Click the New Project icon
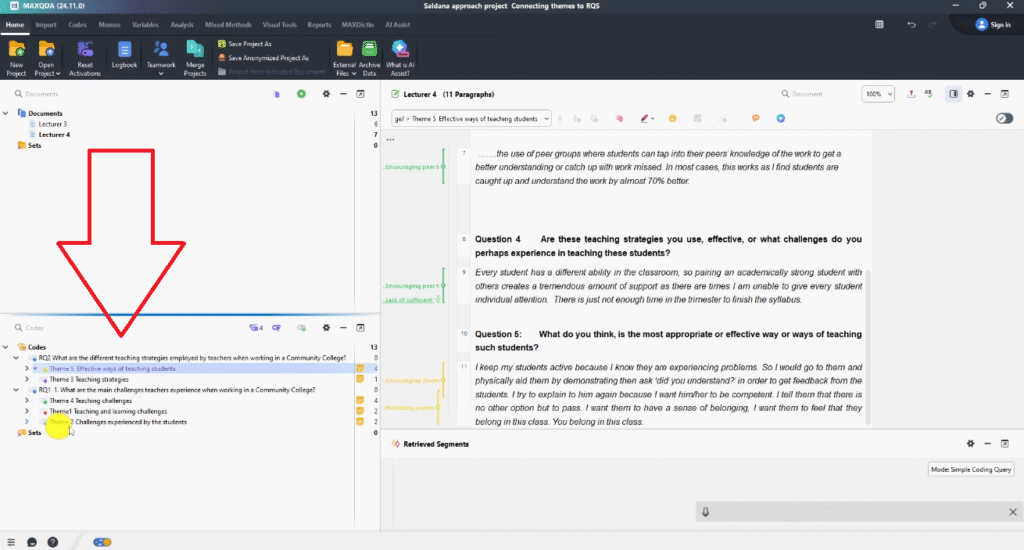1024x550 pixels. pyautogui.click(x=17, y=50)
